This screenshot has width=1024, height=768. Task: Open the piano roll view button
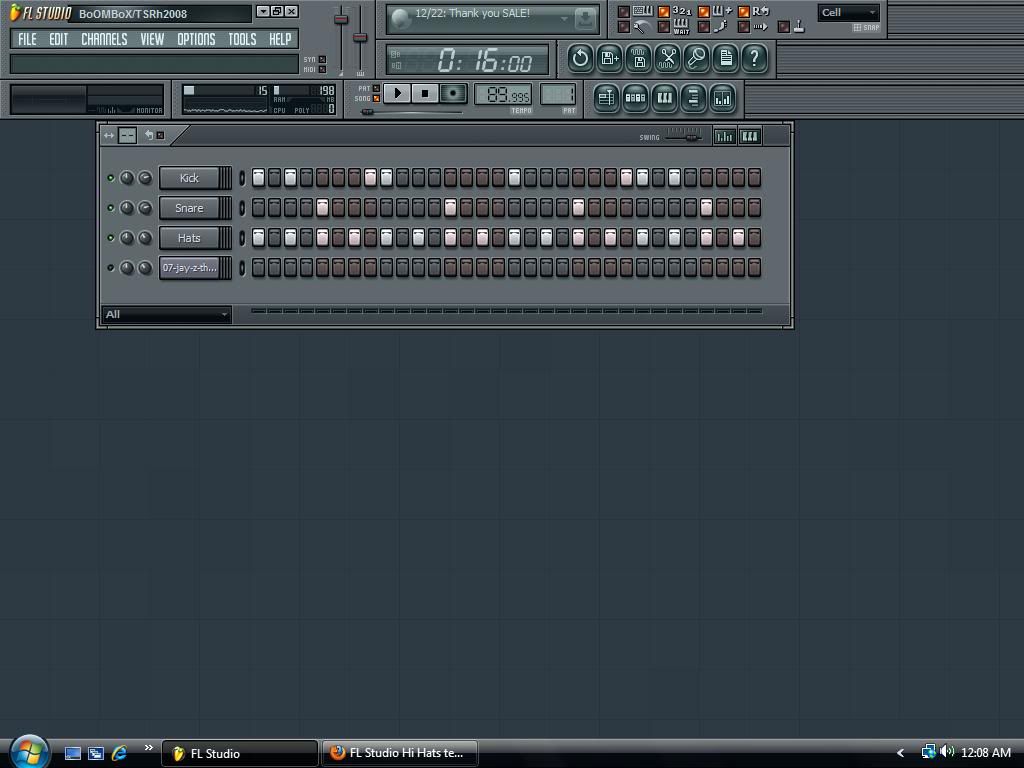coord(664,99)
